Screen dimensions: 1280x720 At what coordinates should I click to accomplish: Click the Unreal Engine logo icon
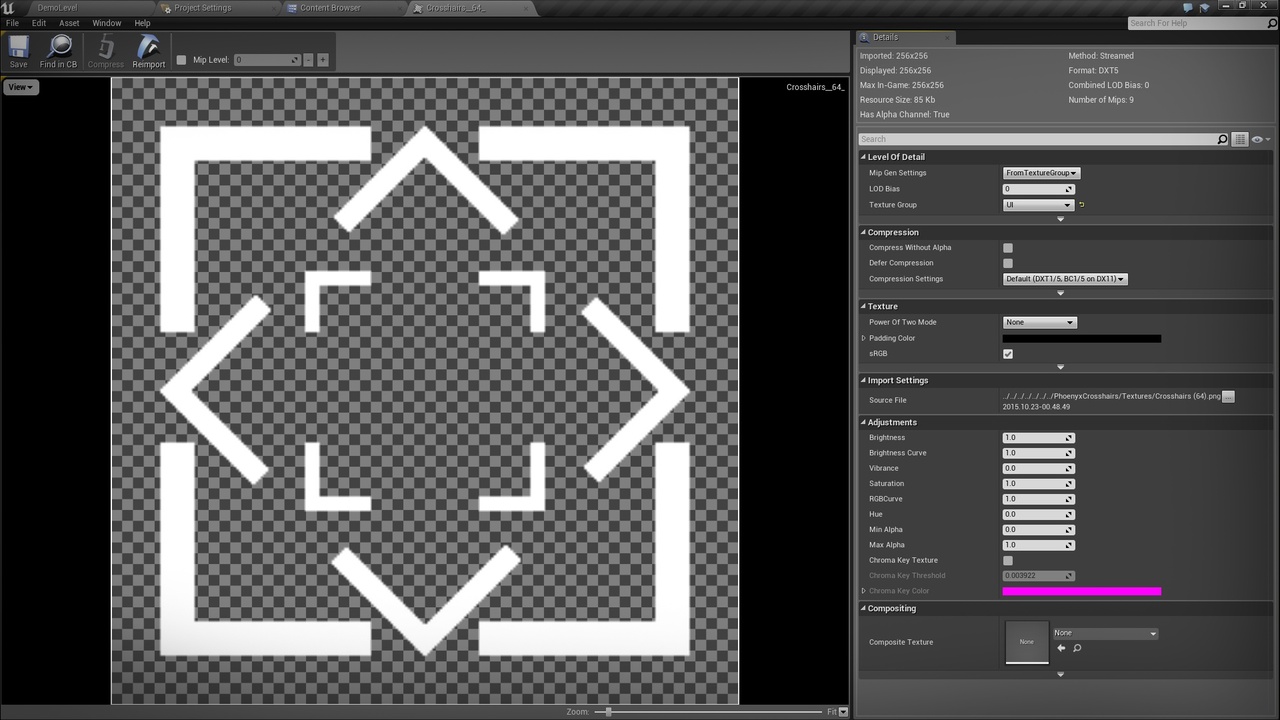click(9, 8)
